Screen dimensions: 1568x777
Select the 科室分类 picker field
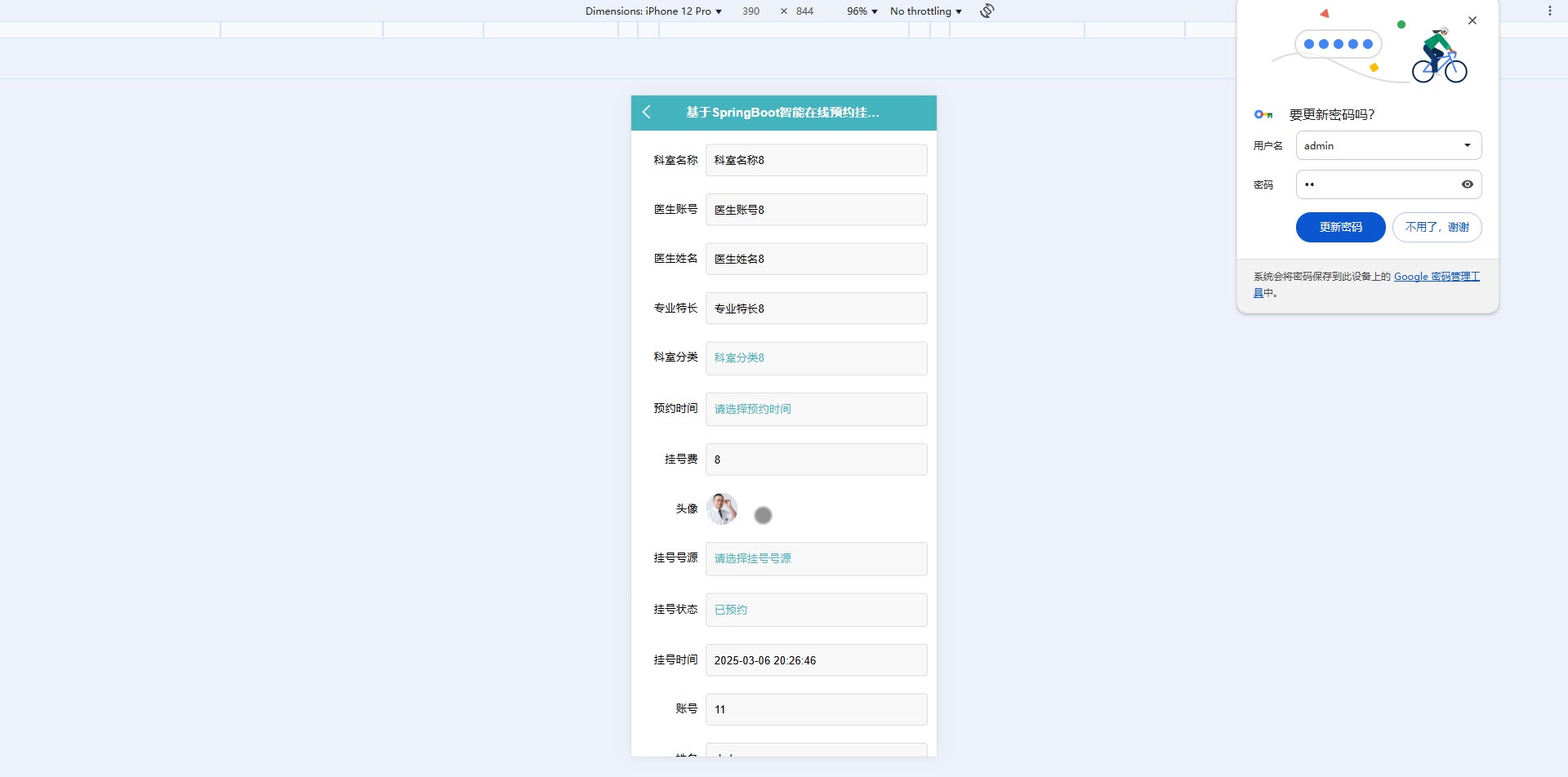coord(817,358)
